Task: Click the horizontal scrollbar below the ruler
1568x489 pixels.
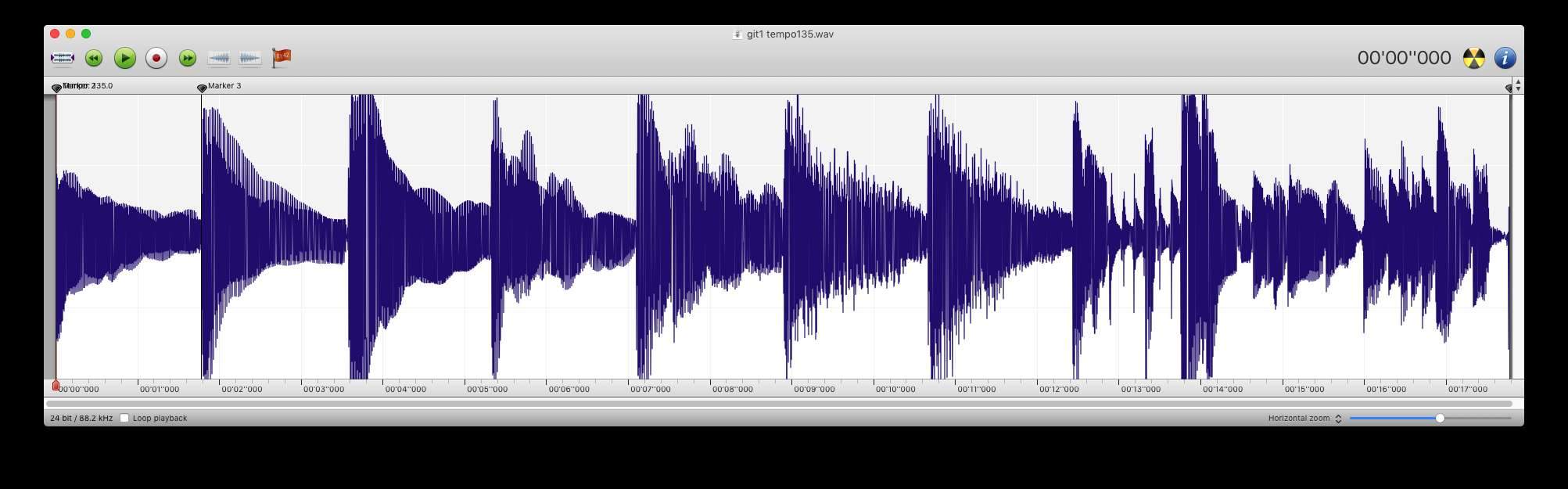Action: [x=778, y=404]
